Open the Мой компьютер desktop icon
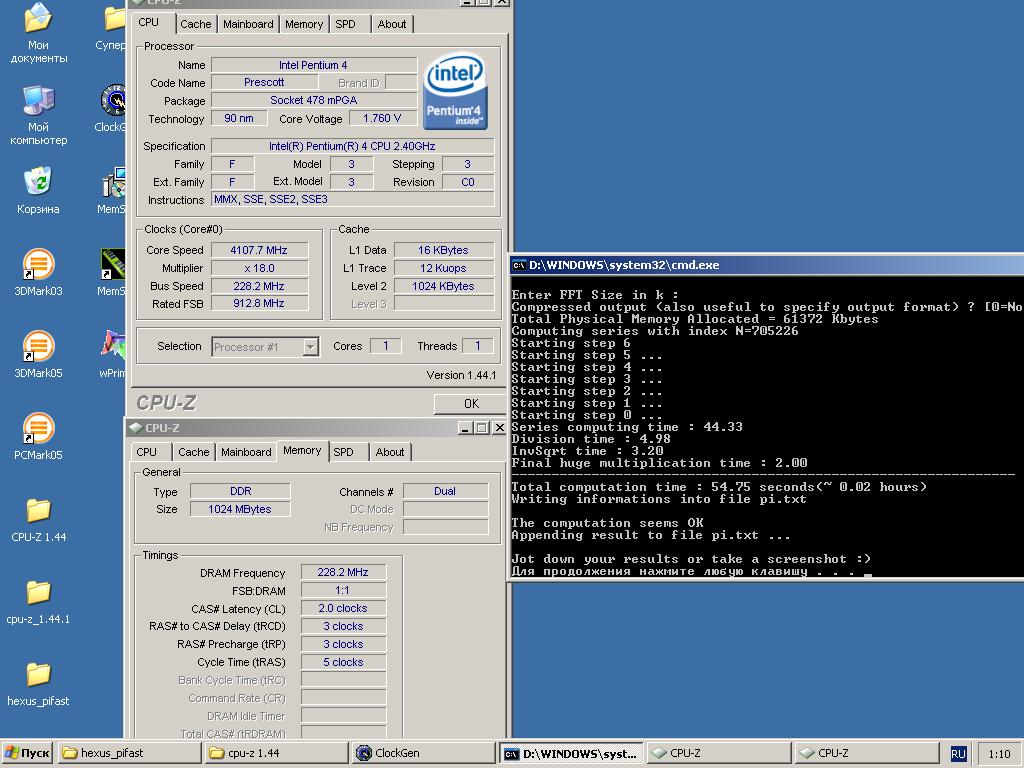 (x=38, y=100)
